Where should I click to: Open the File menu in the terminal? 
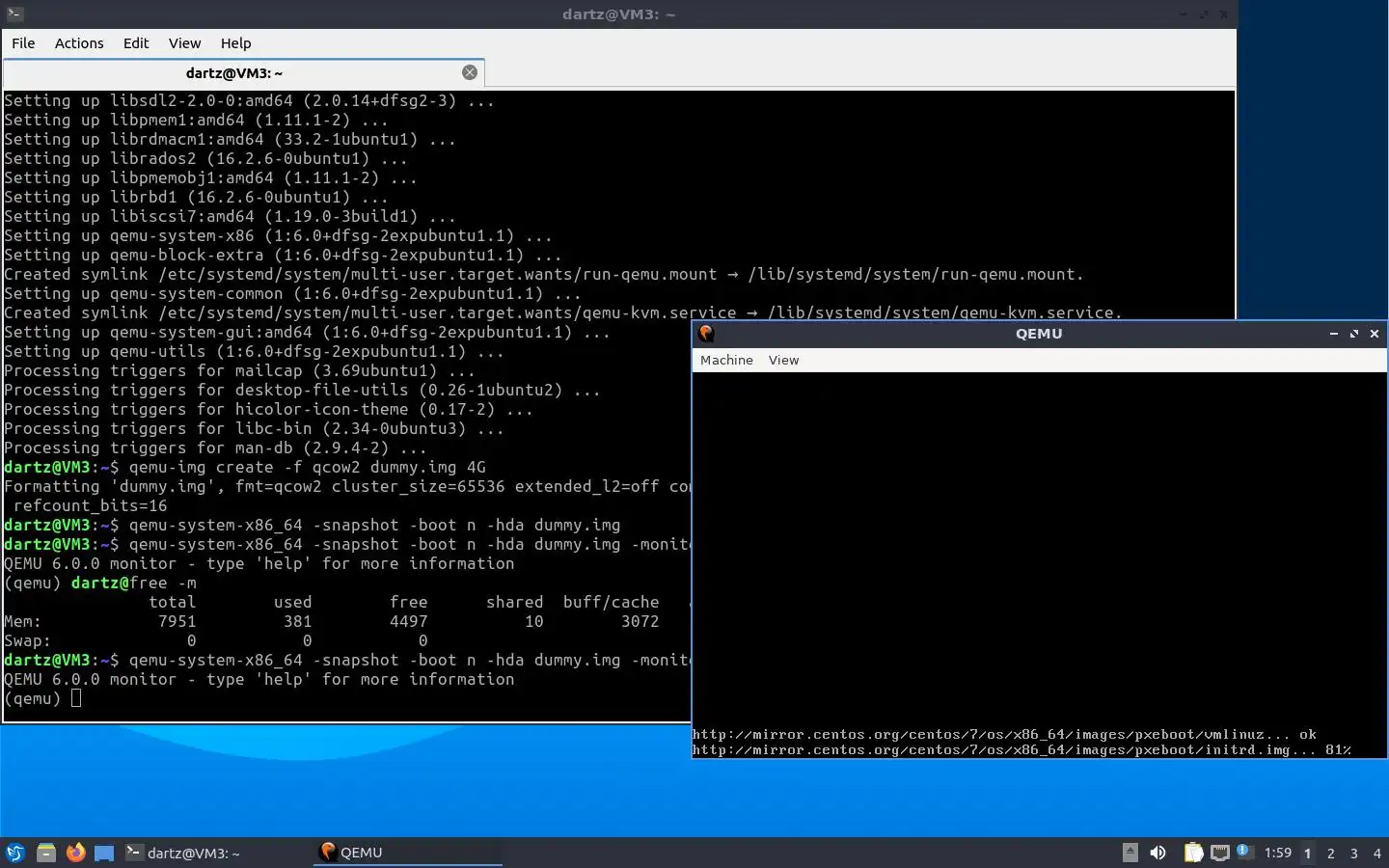(23, 43)
